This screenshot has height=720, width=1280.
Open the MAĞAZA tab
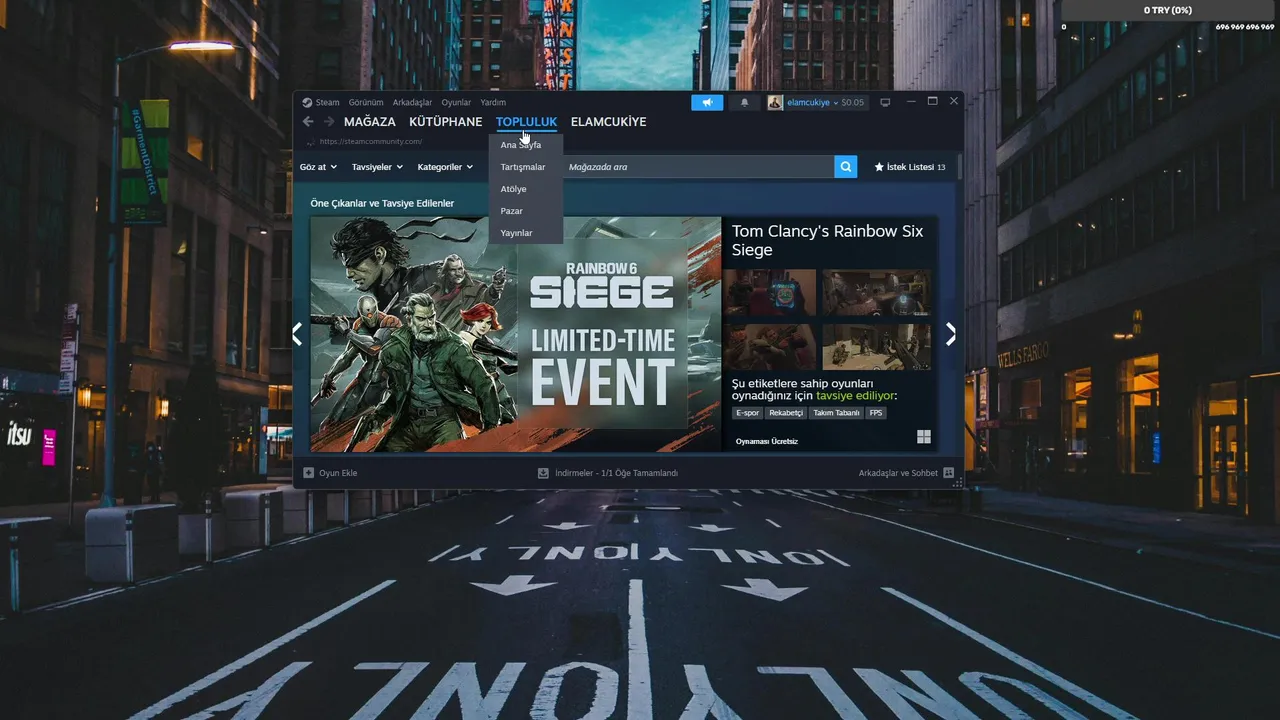pyautogui.click(x=370, y=122)
